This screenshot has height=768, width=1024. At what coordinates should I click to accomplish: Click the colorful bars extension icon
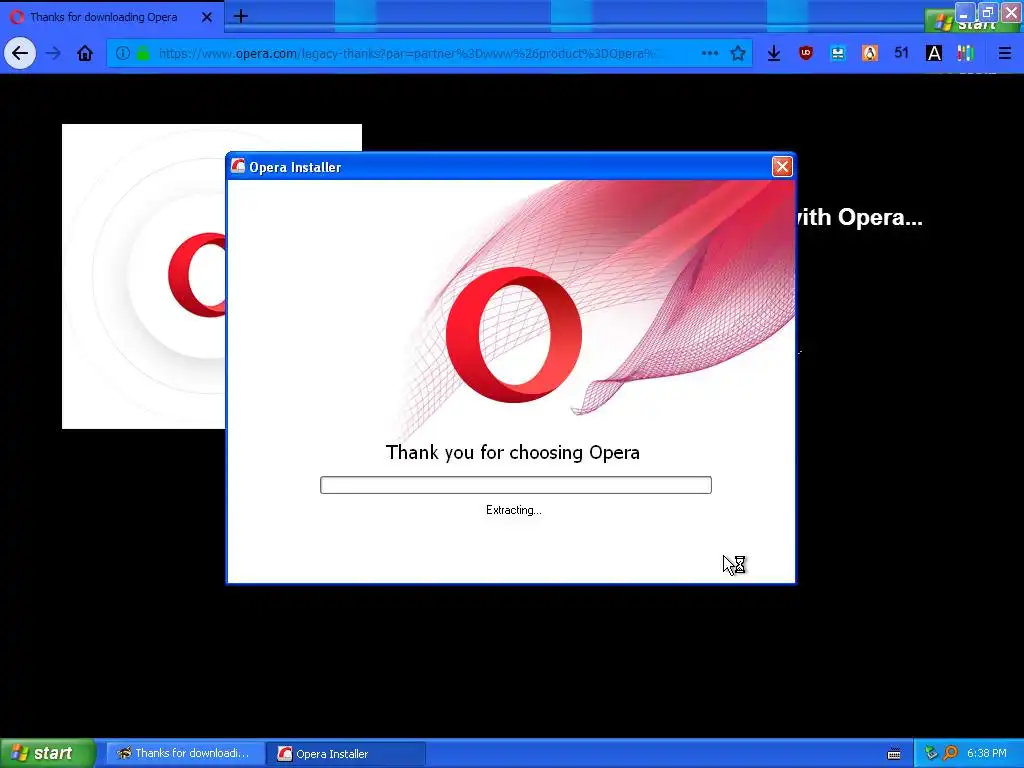click(x=966, y=53)
